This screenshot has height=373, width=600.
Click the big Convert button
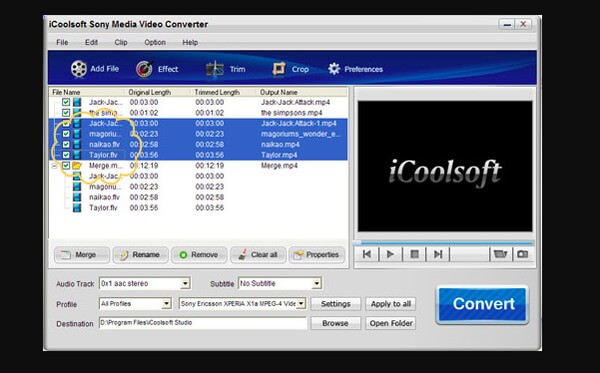point(483,304)
